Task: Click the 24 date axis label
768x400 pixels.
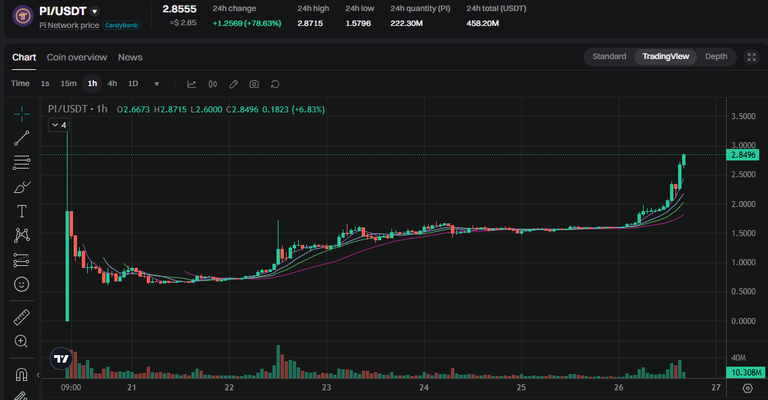Action: pos(424,387)
